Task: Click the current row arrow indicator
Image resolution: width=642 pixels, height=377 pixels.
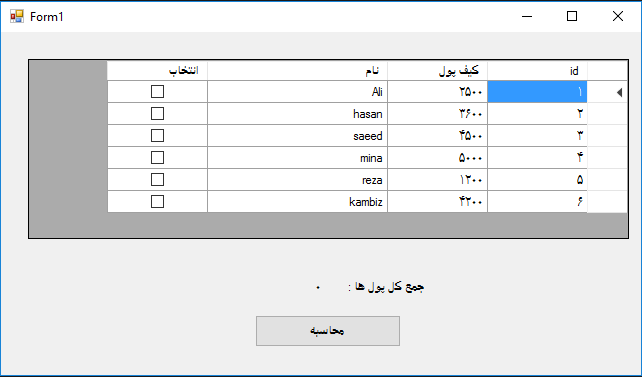Action: (x=619, y=93)
